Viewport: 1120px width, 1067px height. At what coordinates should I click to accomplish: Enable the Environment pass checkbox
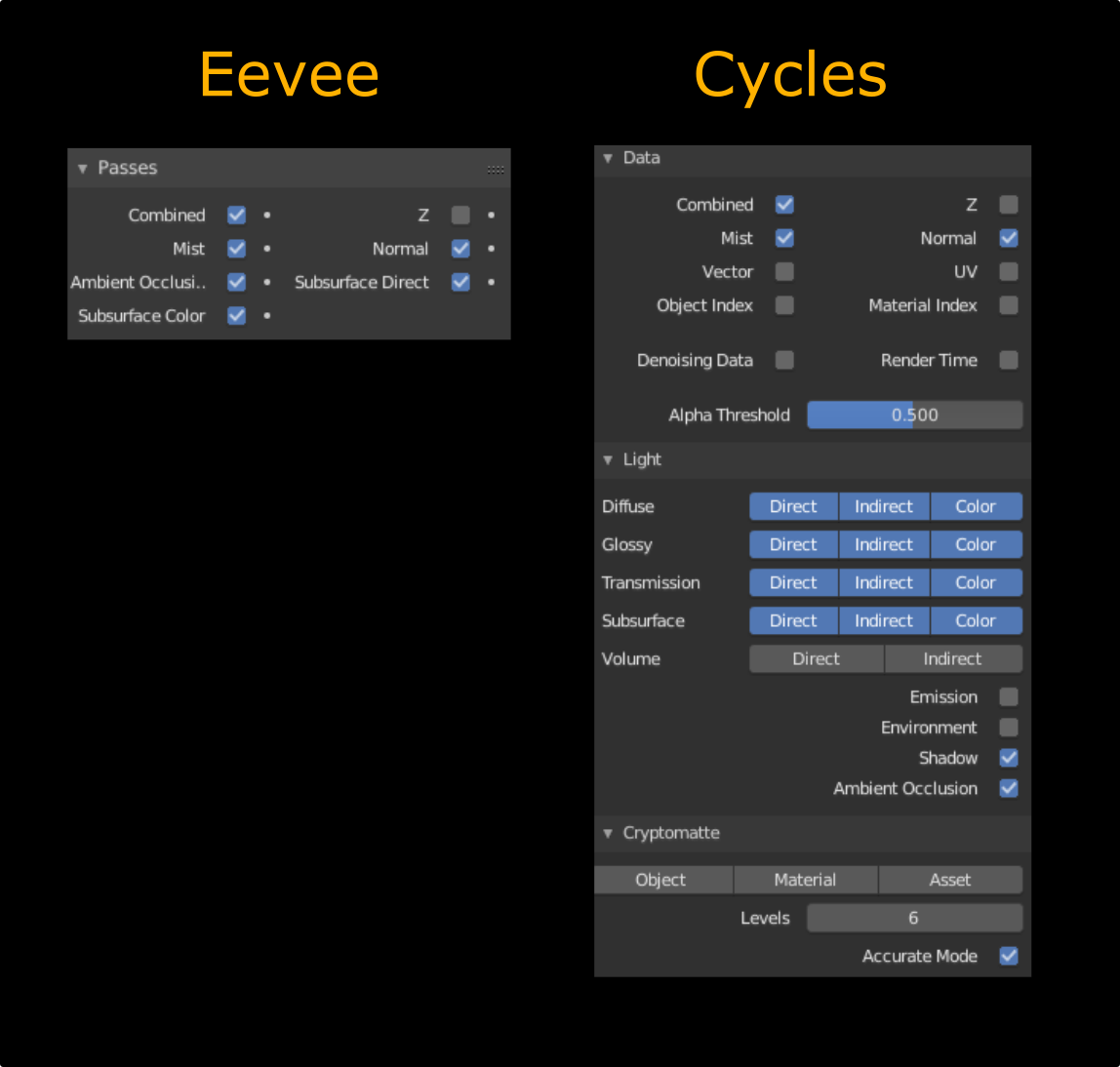[1009, 728]
